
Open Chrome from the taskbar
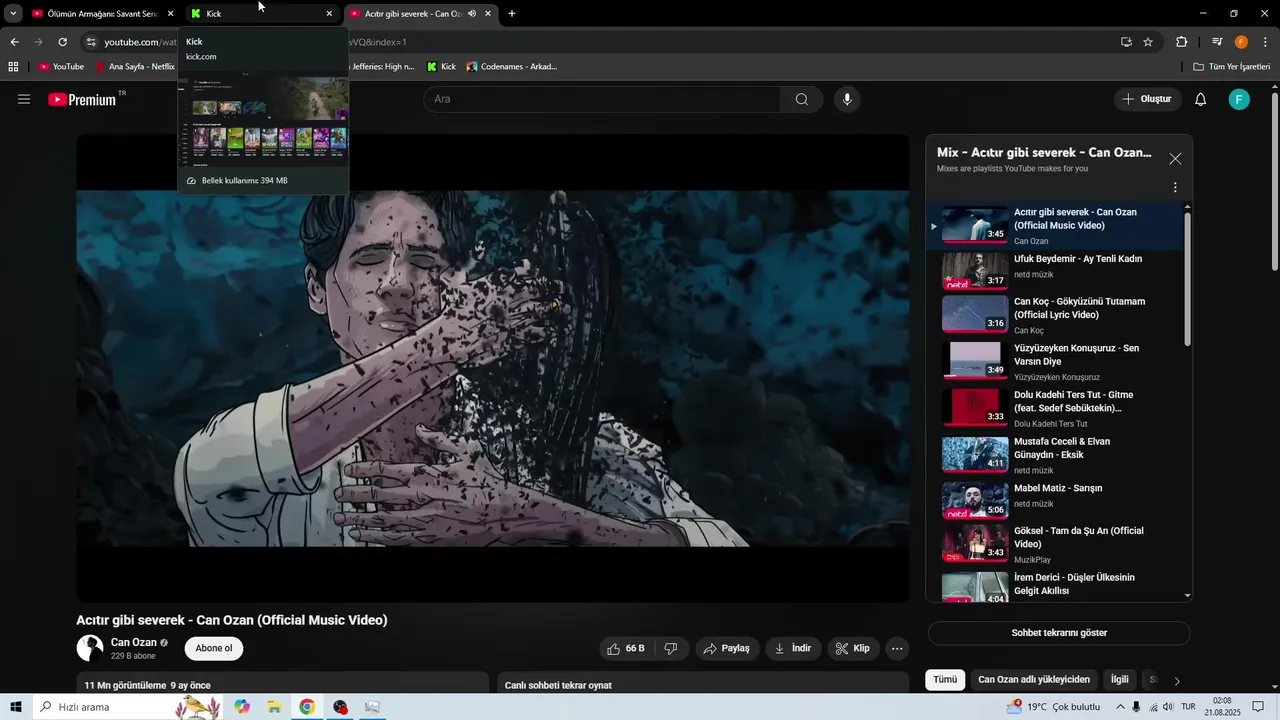(x=307, y=707)
